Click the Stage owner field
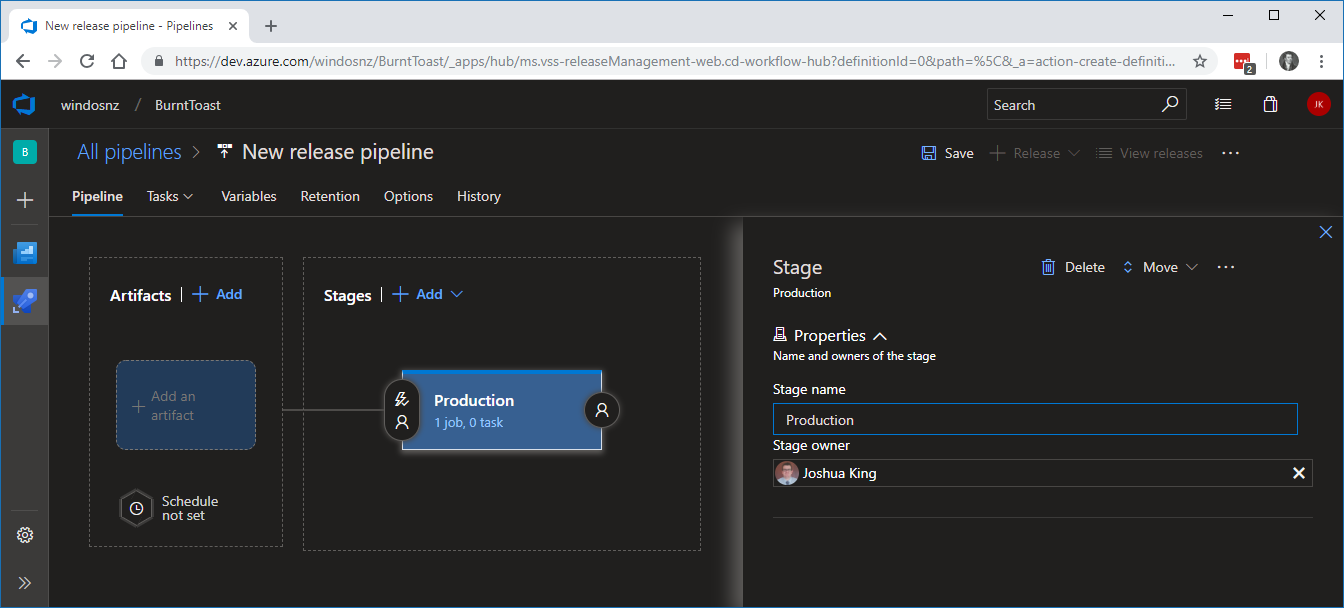This screenshot has height=608, width=1344. [1042, 473]
